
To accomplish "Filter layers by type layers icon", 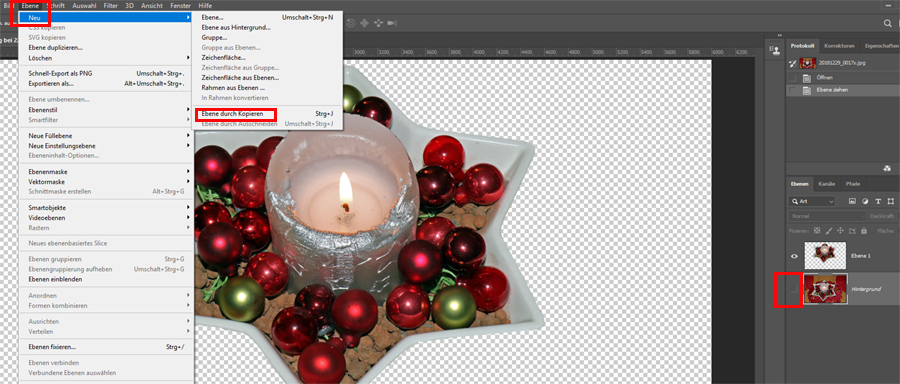I will [878, 201].
